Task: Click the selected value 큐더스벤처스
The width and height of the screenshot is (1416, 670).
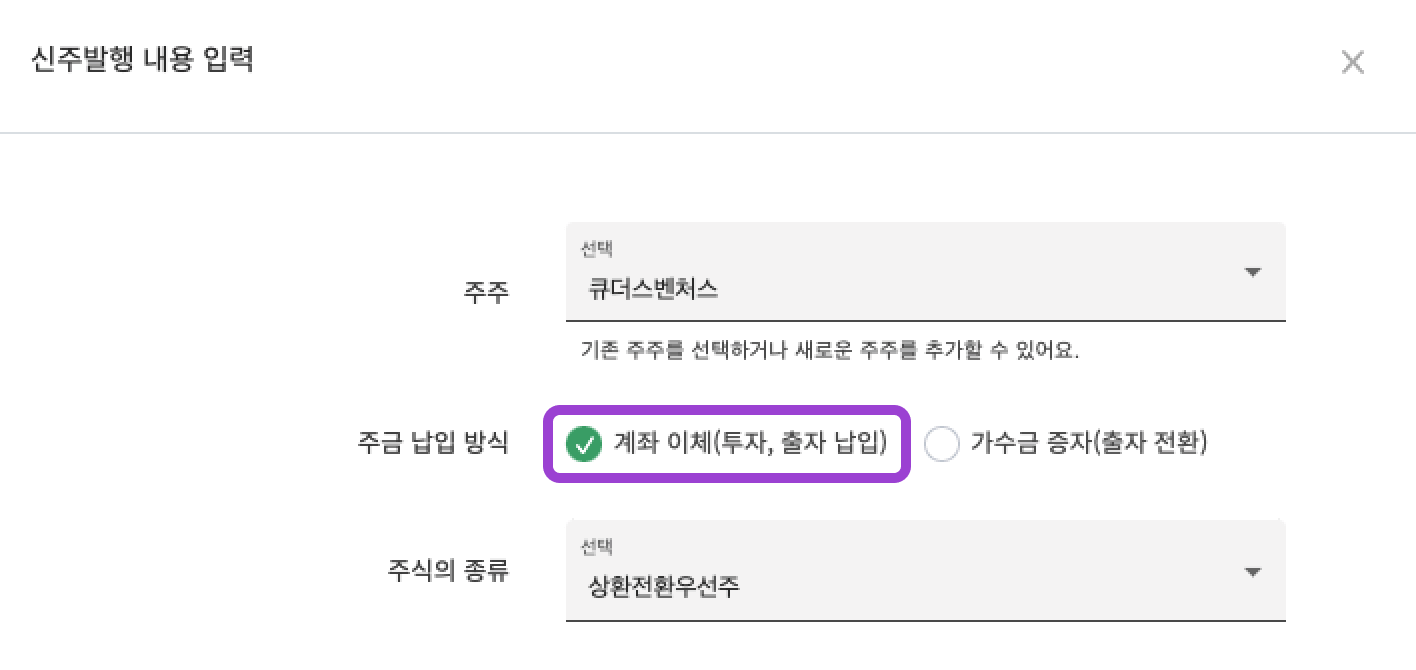Action: point(653,290)
